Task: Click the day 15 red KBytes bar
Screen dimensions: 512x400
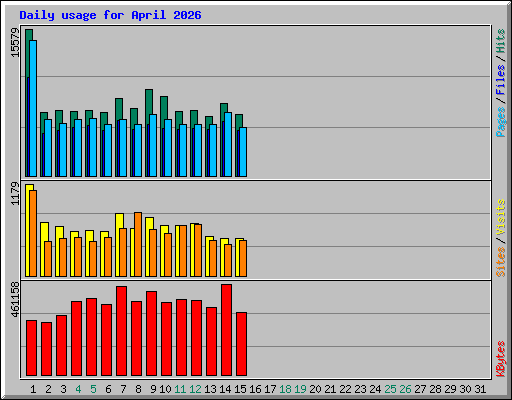Action: point(241,344)
